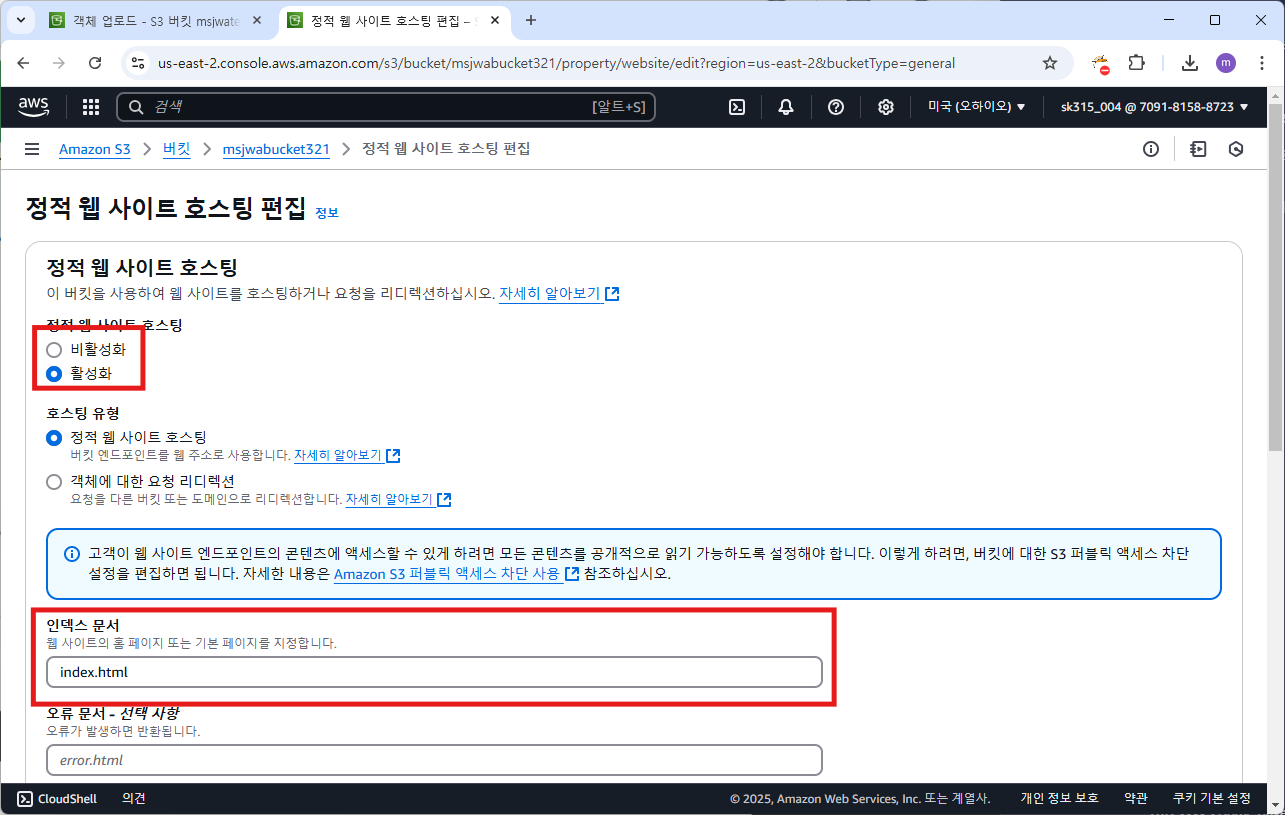1285x815 pixels.
Task: Open the region dropdown 미국 (오하이오)
Action: pyautogui.click(x=977, y=107)
